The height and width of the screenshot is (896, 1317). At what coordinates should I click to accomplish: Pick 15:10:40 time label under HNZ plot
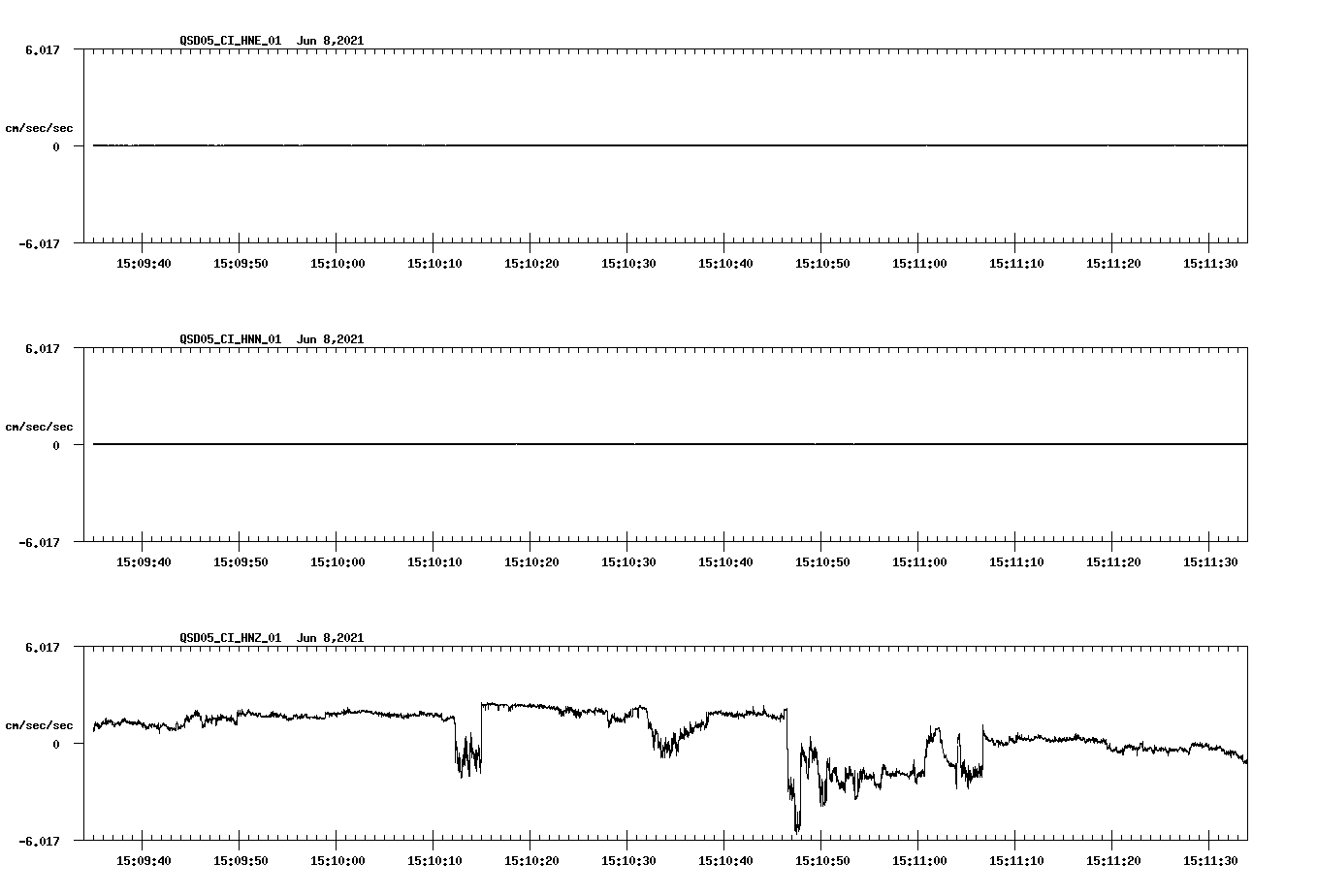point(725,861)
